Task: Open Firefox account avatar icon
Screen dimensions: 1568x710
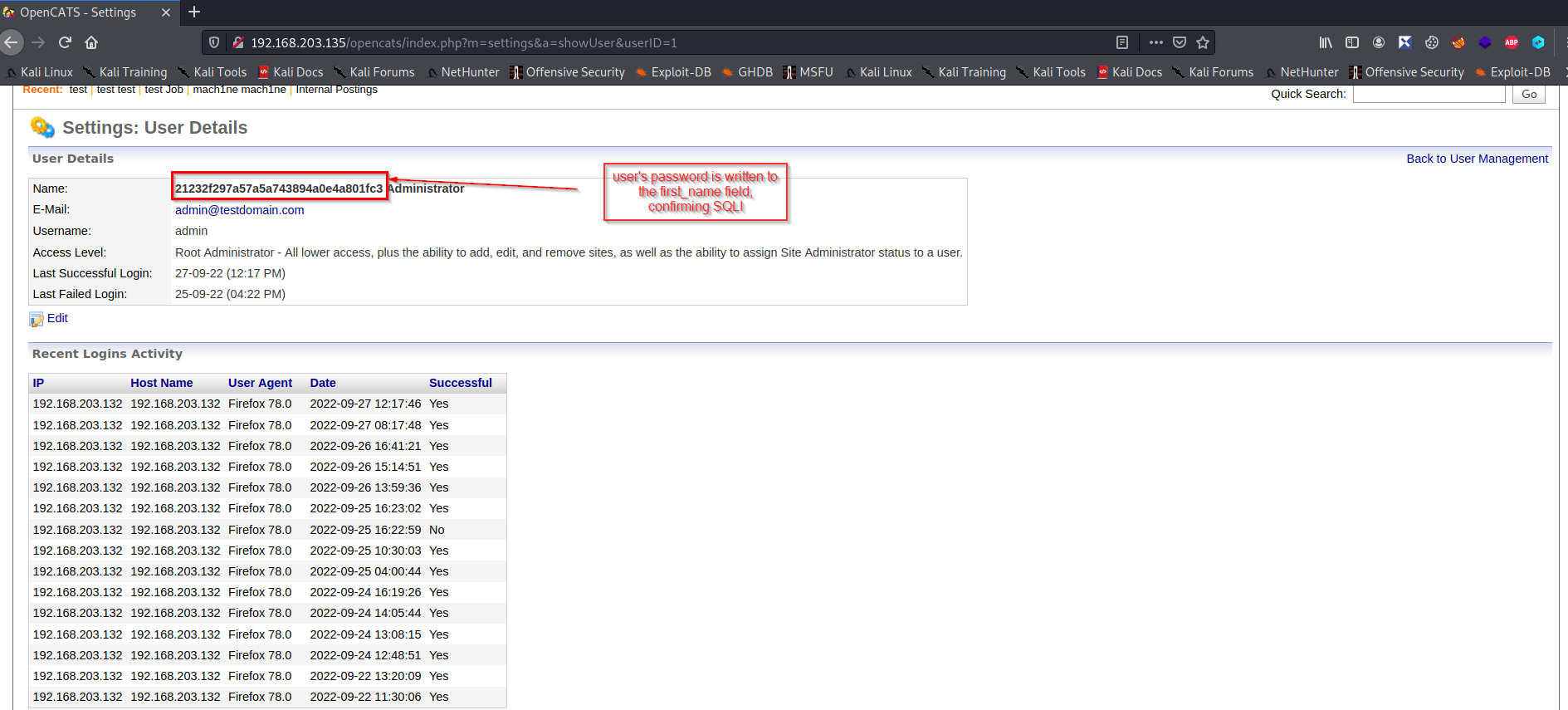Action: pos(1379,42)
